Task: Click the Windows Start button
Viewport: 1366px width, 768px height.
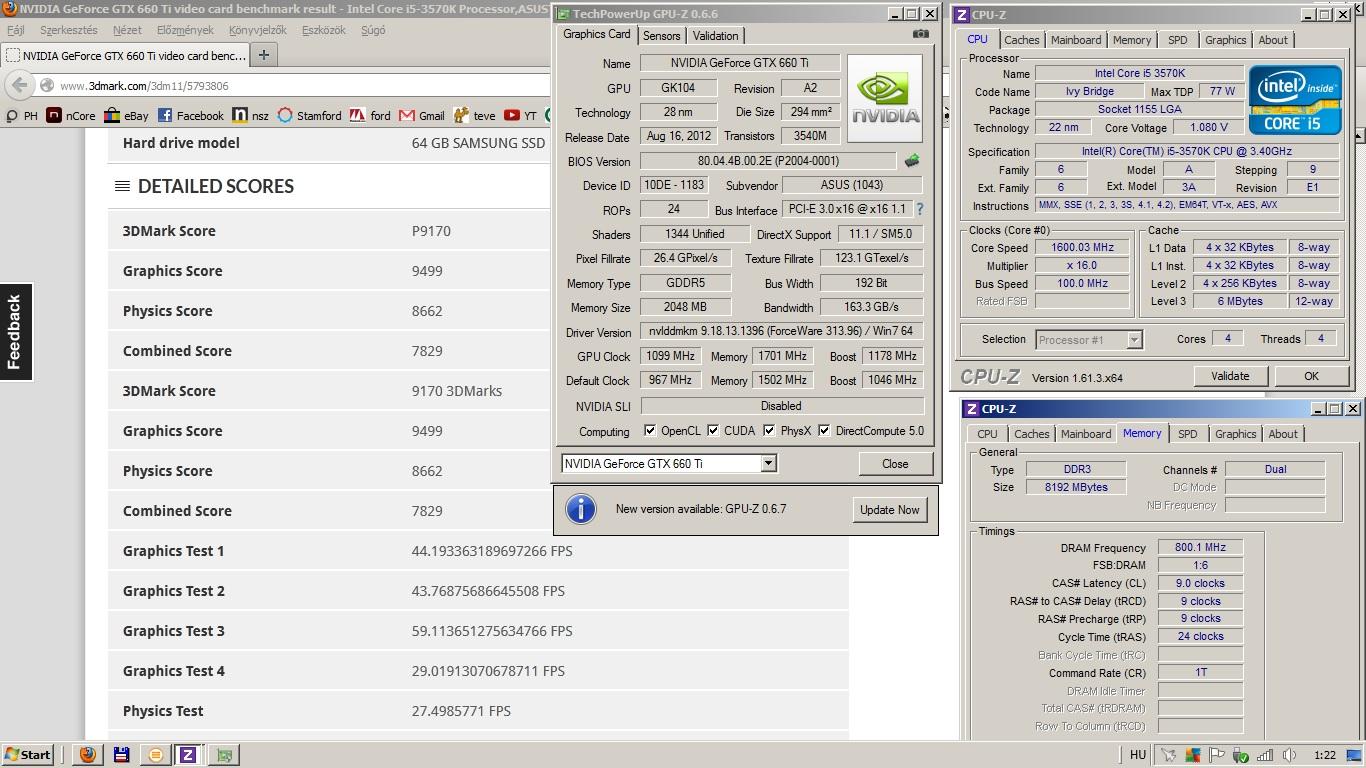Action: (27, 755)
